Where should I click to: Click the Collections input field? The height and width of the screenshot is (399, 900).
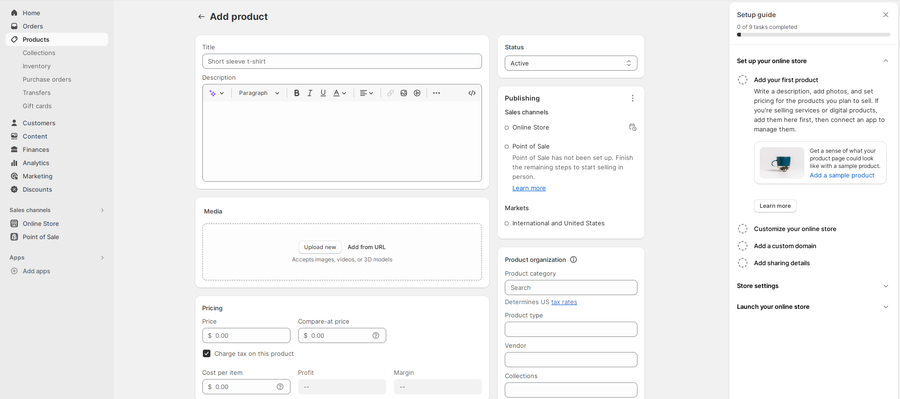pos(571,390)
